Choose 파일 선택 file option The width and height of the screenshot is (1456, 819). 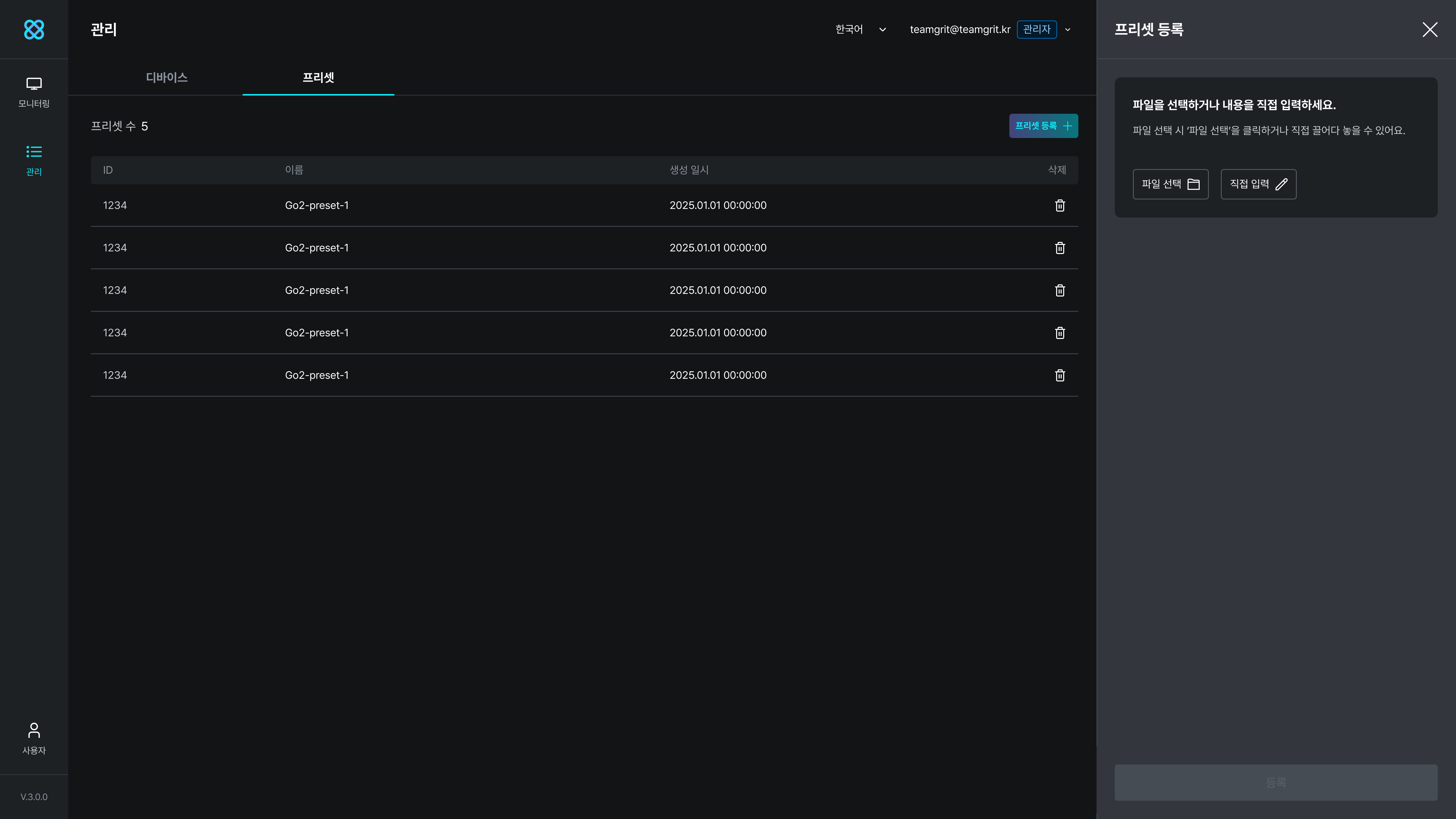click(x=1170, y=184)
